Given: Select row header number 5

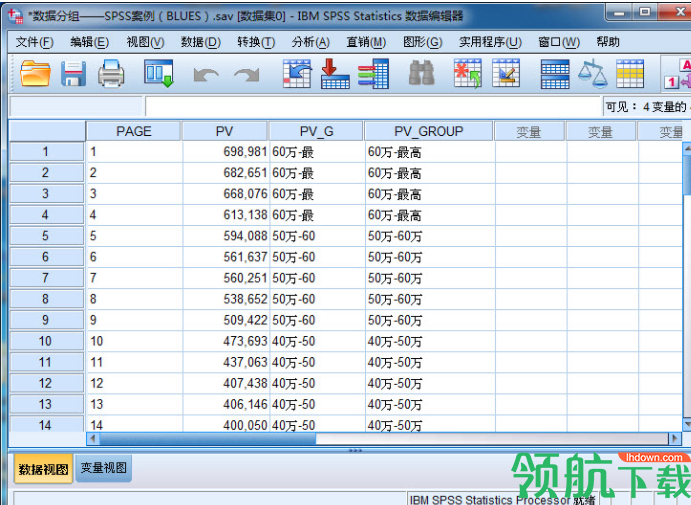Looking at the screenshot, I should tap(46, 236).
